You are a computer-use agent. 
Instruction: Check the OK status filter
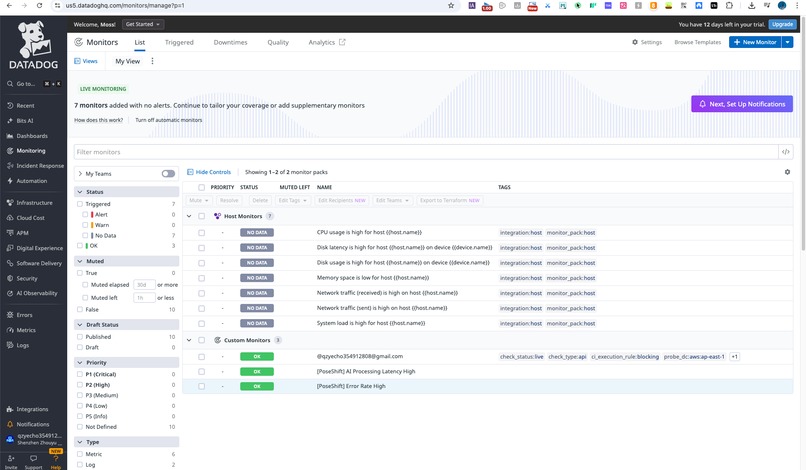[x=80, y=246]
